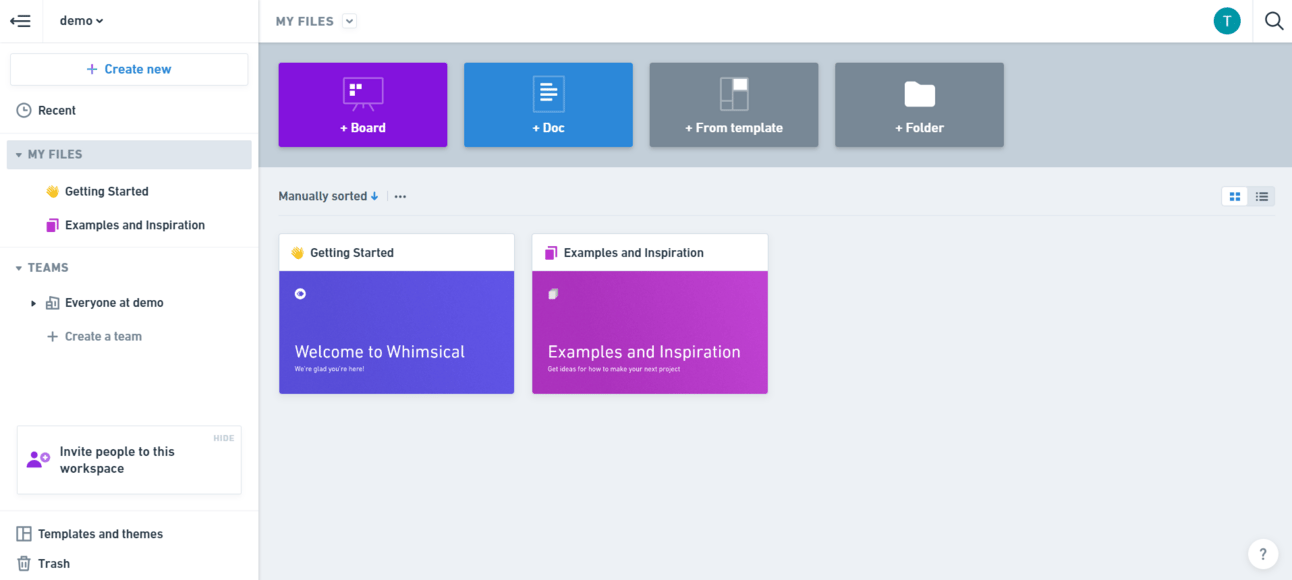Viewport: 1292px width, 580px height.
Task: Create from template
Action: (734, 105)
